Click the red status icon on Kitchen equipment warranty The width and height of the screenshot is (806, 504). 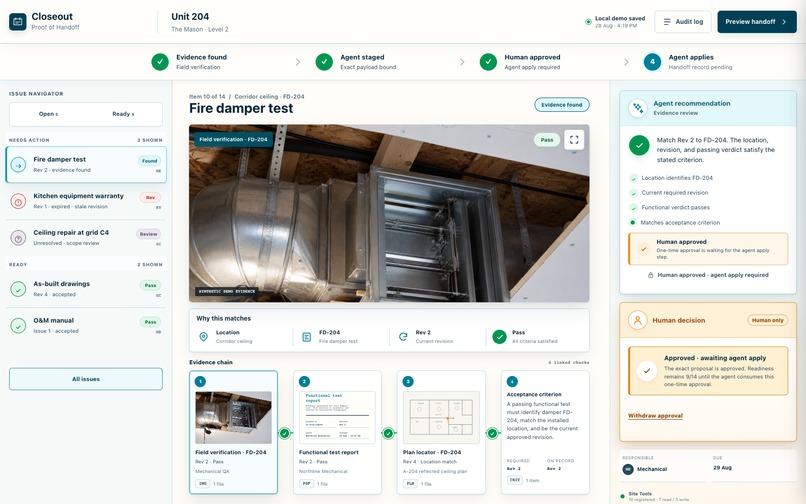click(x=19, y=202)
